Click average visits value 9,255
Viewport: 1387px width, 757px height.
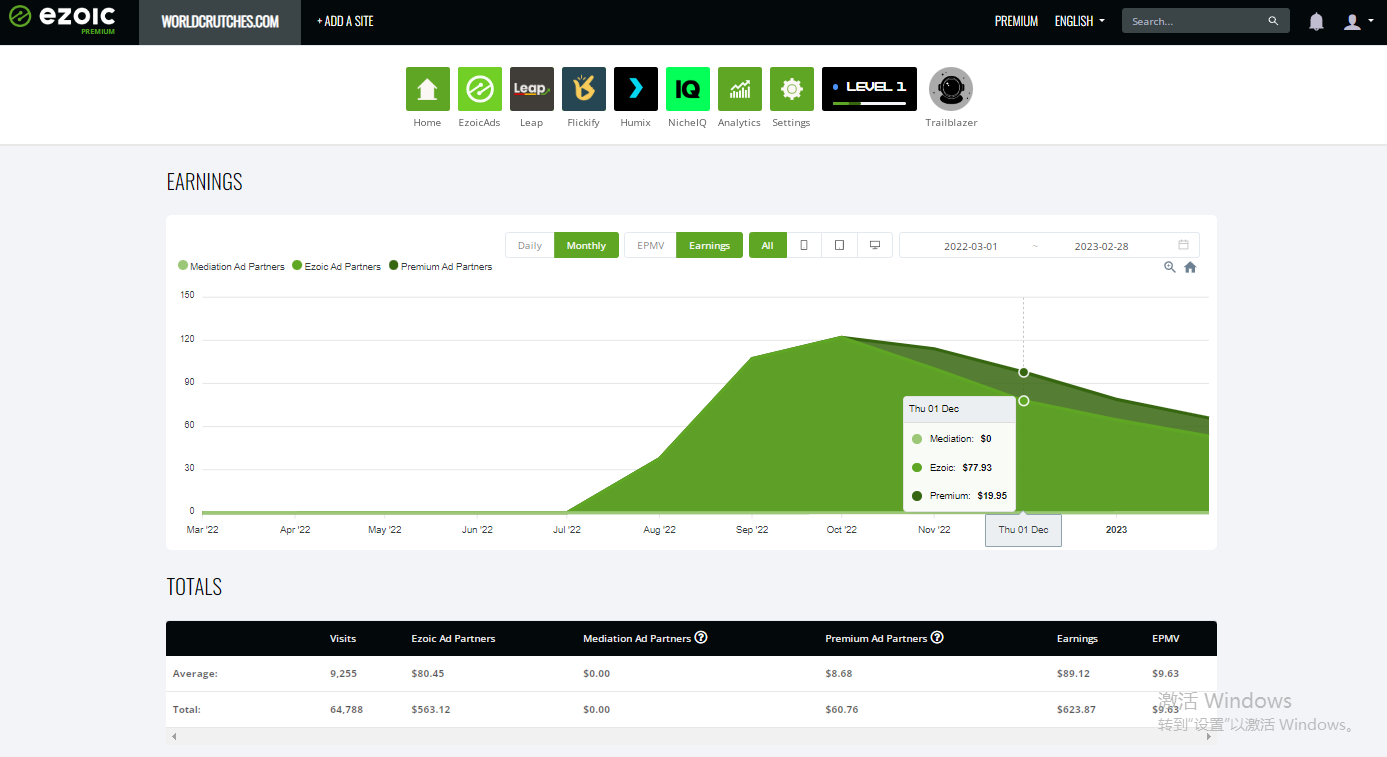pos(343,673)
